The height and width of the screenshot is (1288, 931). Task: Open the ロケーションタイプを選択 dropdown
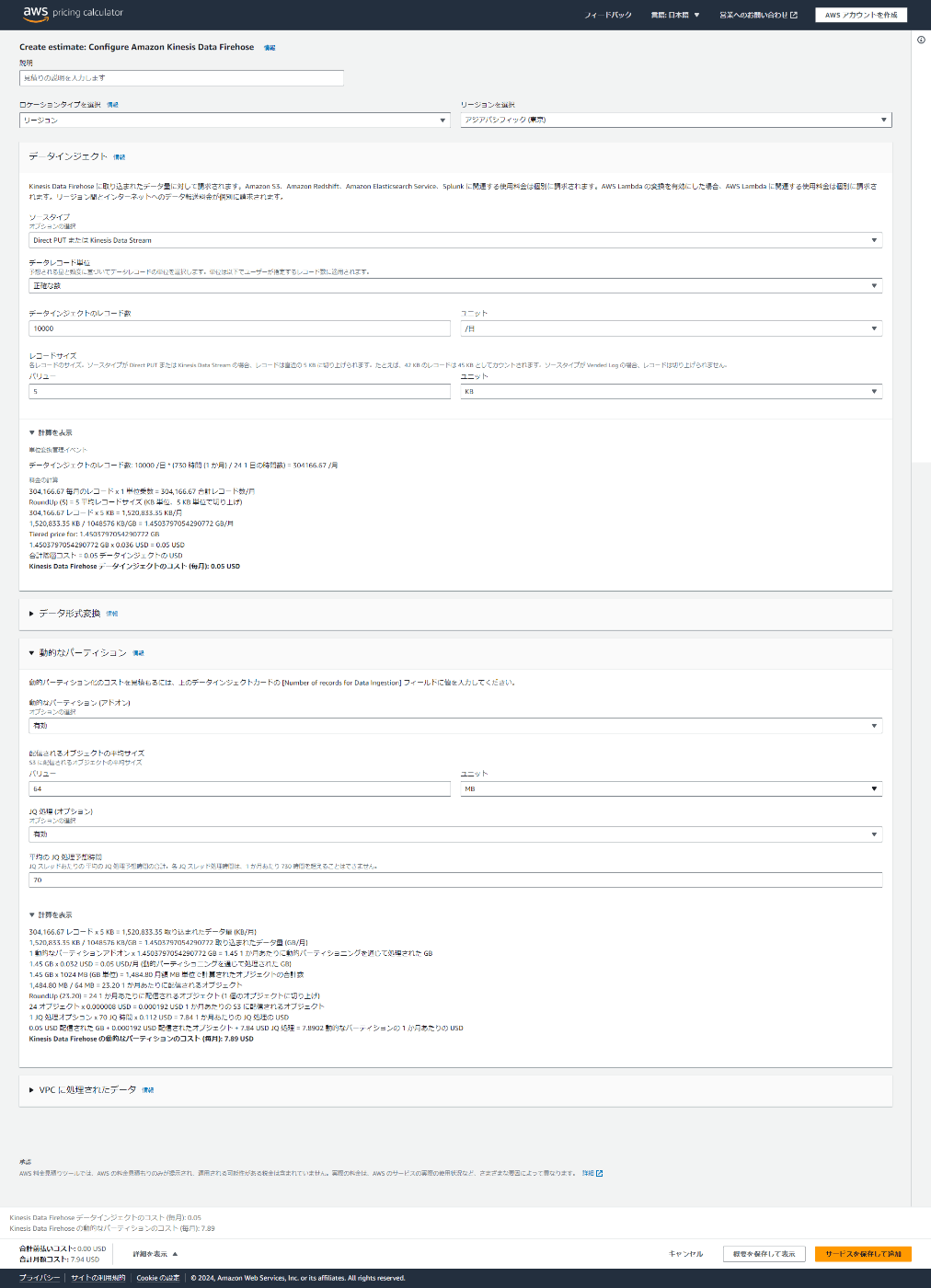point(235,120)
